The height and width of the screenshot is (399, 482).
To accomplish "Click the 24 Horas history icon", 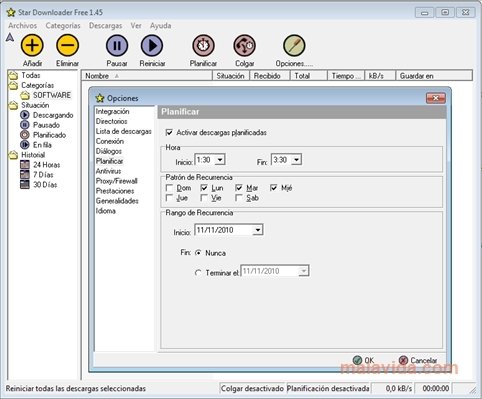I will (25, 165).
